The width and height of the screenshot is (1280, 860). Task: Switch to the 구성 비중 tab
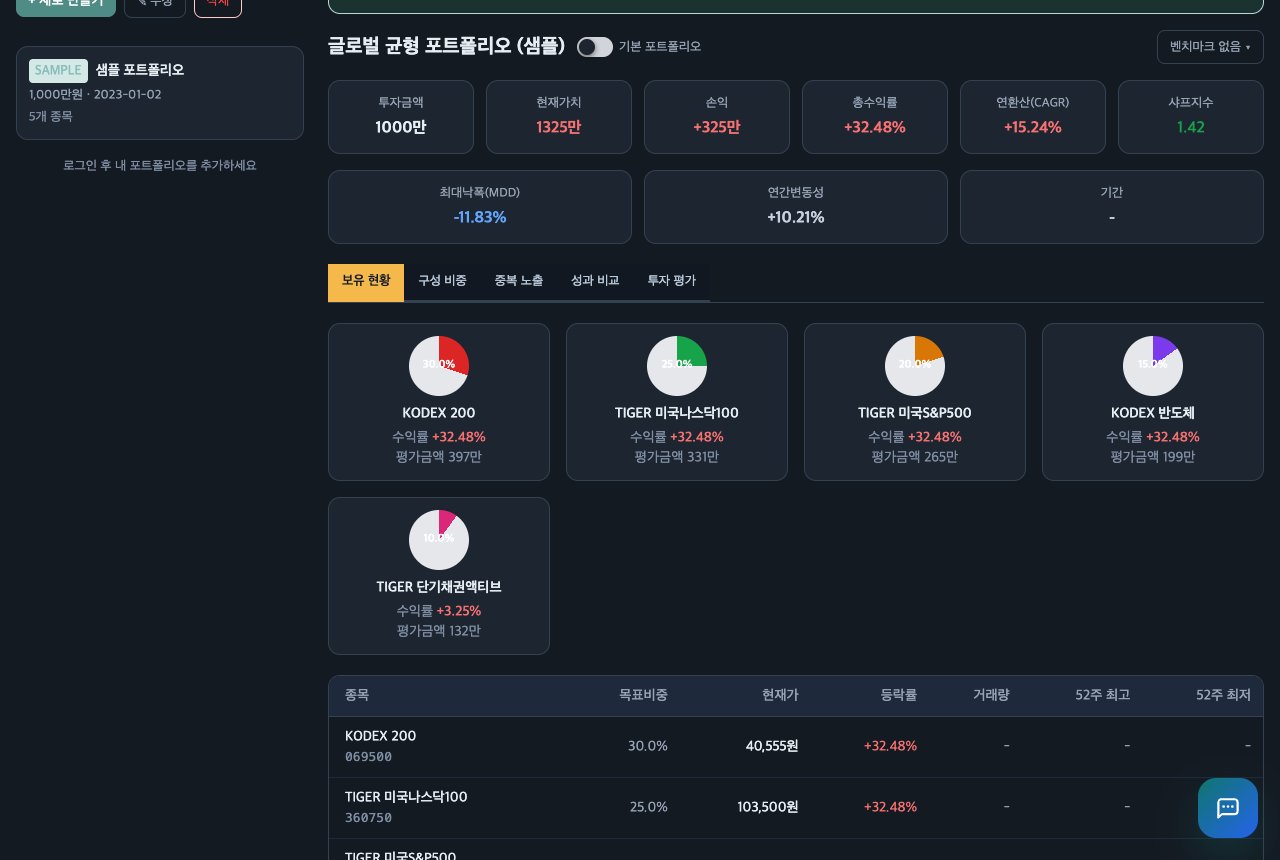click(x=442, y=281)
